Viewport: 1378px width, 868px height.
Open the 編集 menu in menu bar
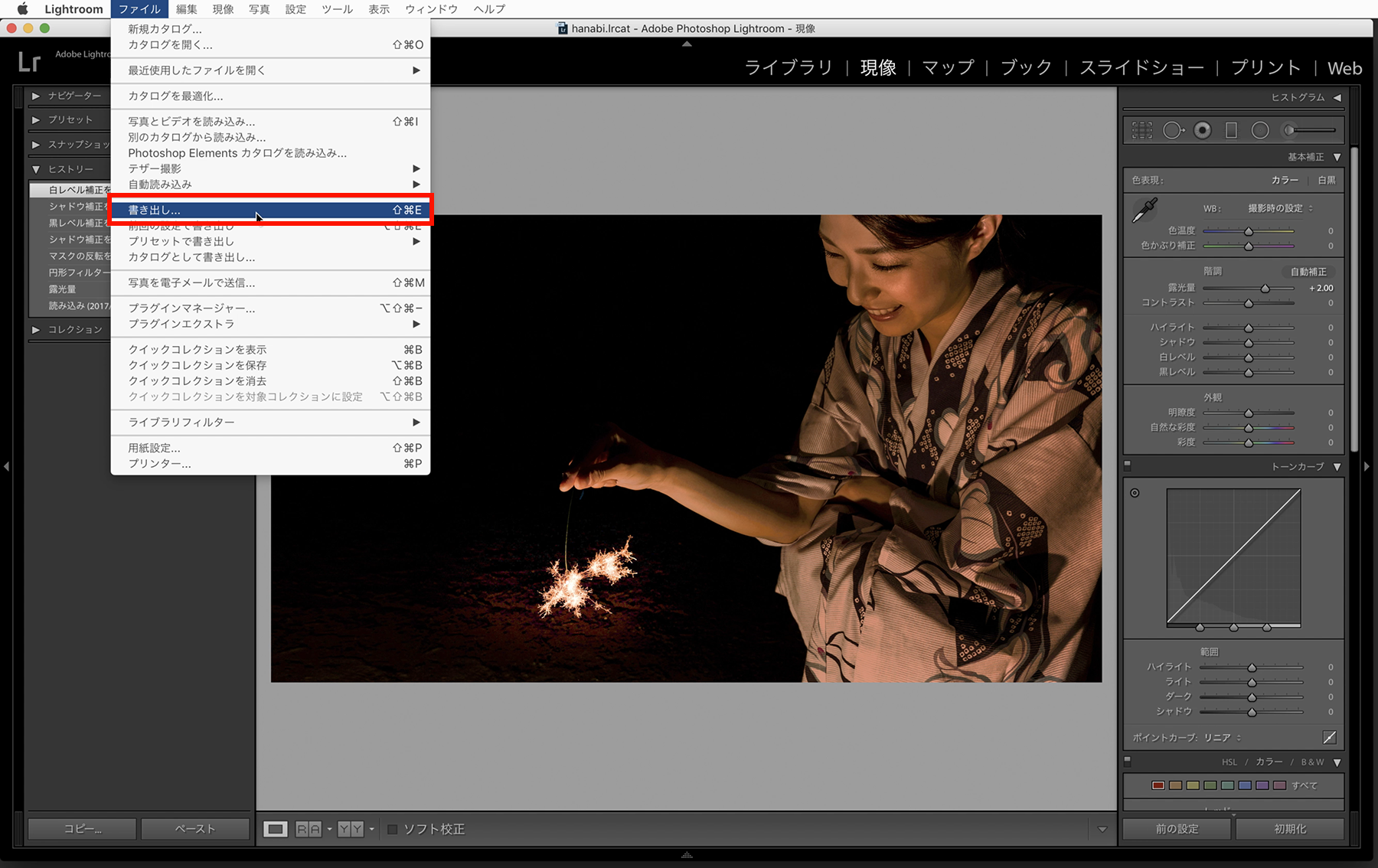click(187, 9)
